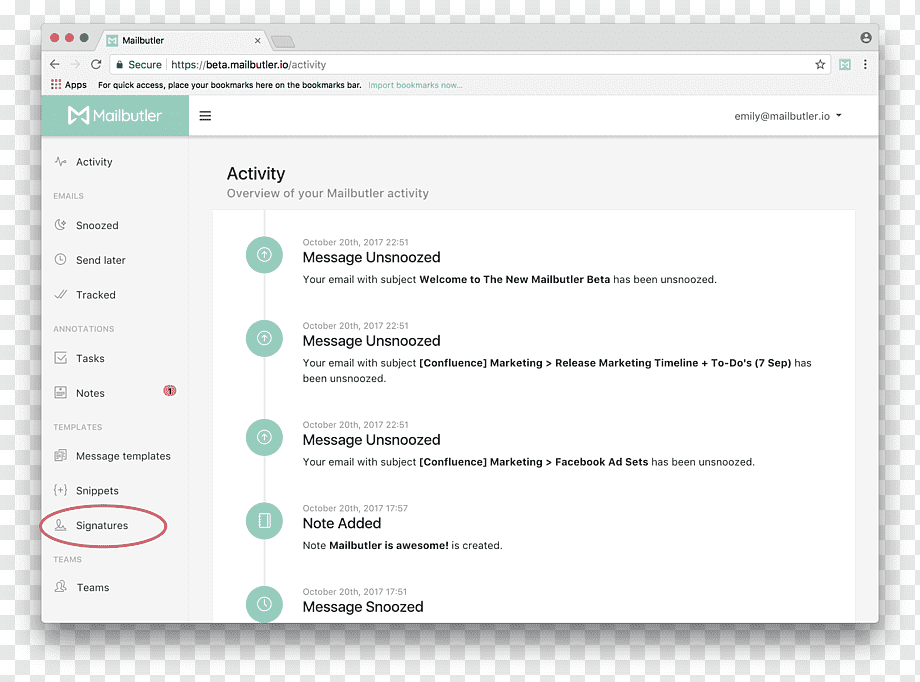Click the browser address bar URL
This screenshot has width=920, height=682.
tap(248, 65)
